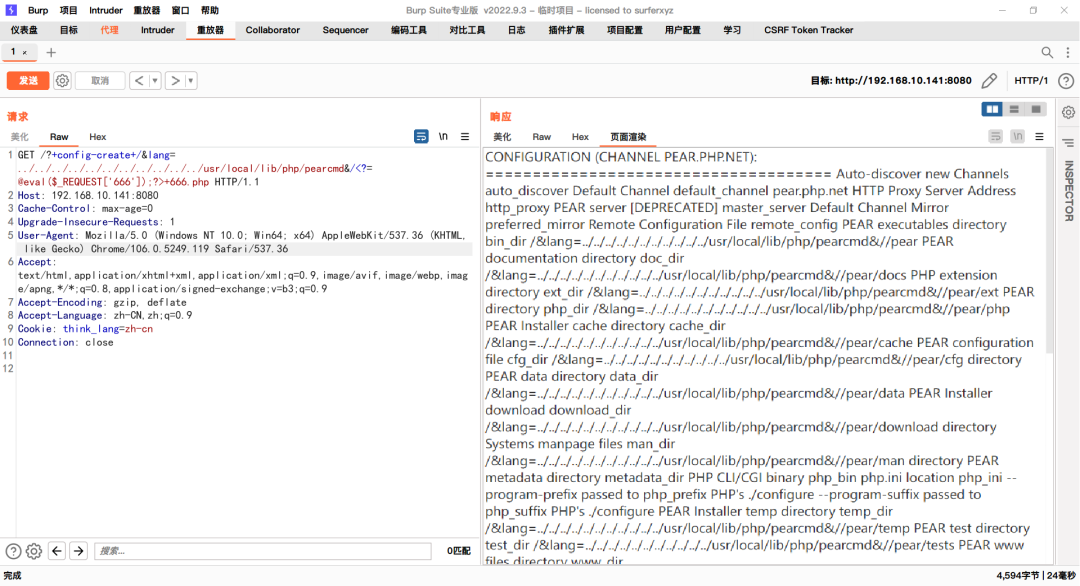The width and height of the screenshot is (1080, 586).
Task: Switch to 日志 logger tab
Action: [517, 30]
